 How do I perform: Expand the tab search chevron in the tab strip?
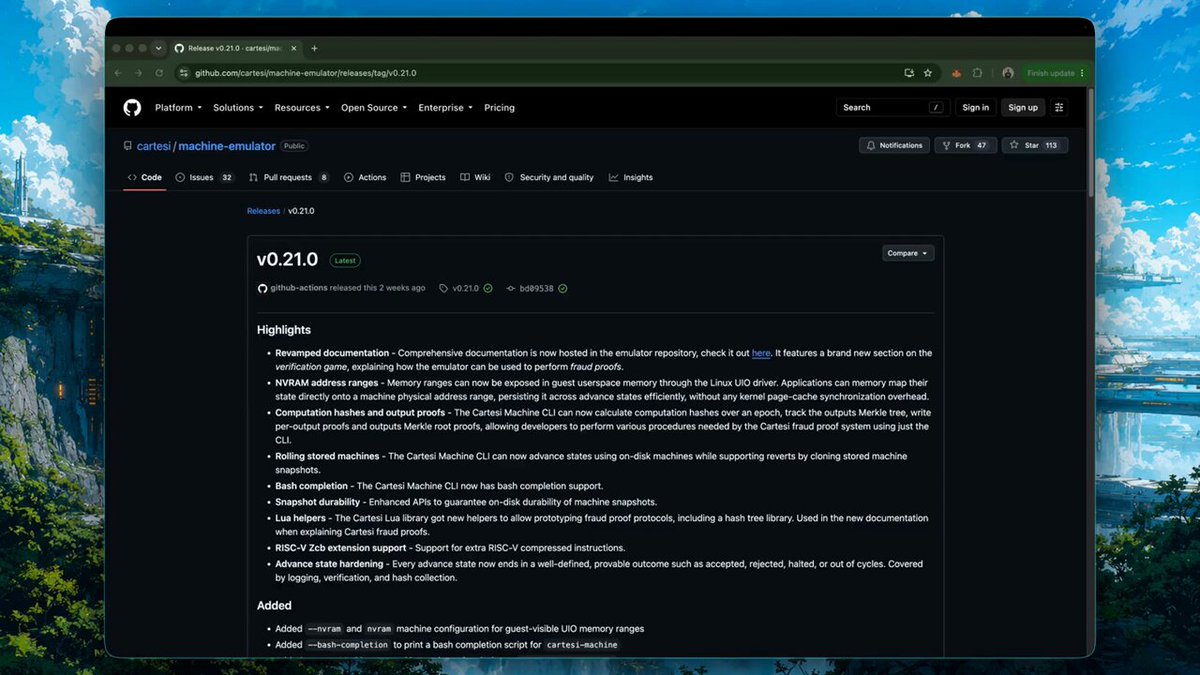pos(158,48)
